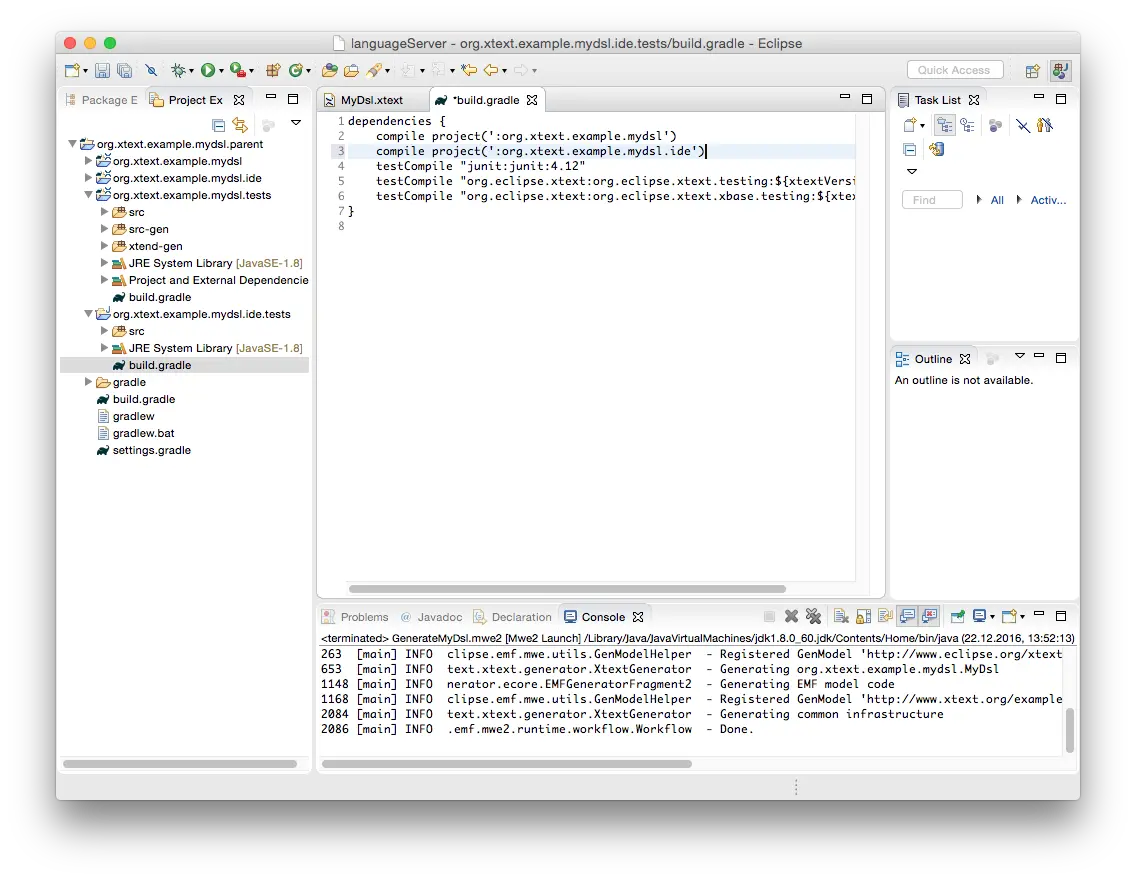The width and height of the screenshot is (1136, 880).
Task: Click the Debug bug icon
Action: [178, 70]
